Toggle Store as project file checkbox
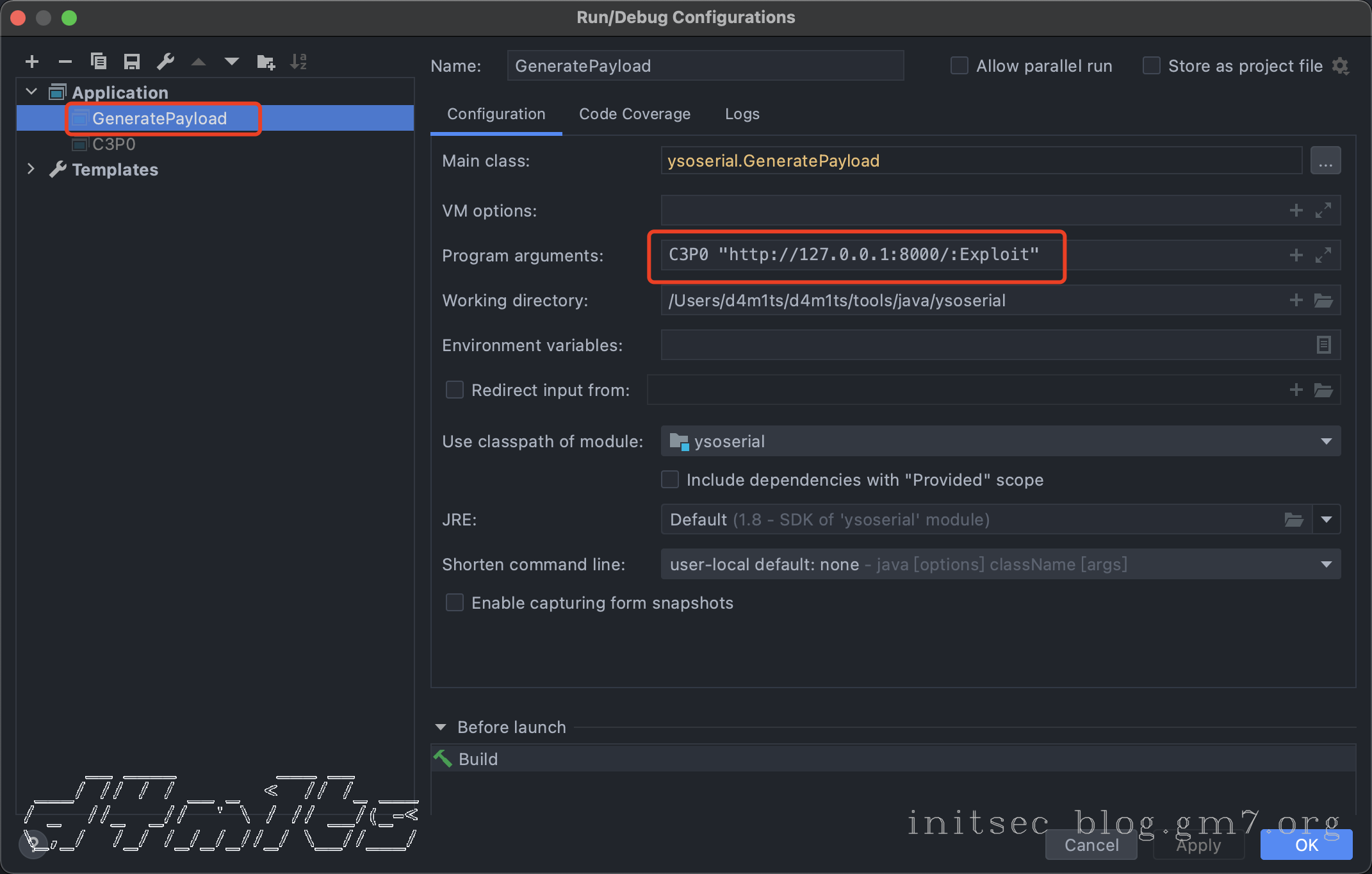This screenshot has width=1372, height=874. (x=1151, y=66)
